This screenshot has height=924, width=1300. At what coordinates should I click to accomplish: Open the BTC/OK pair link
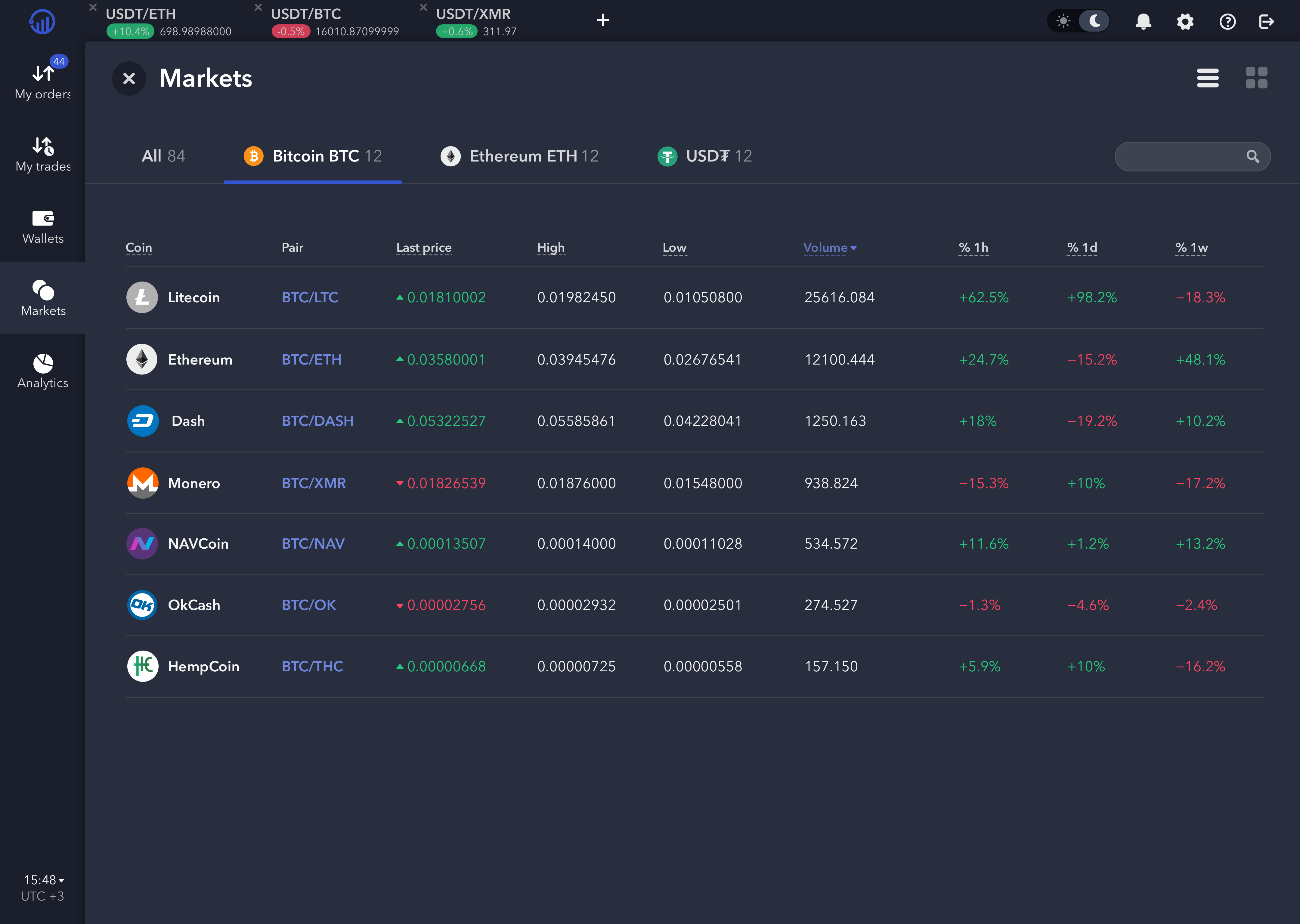click(x=309, y=605)
